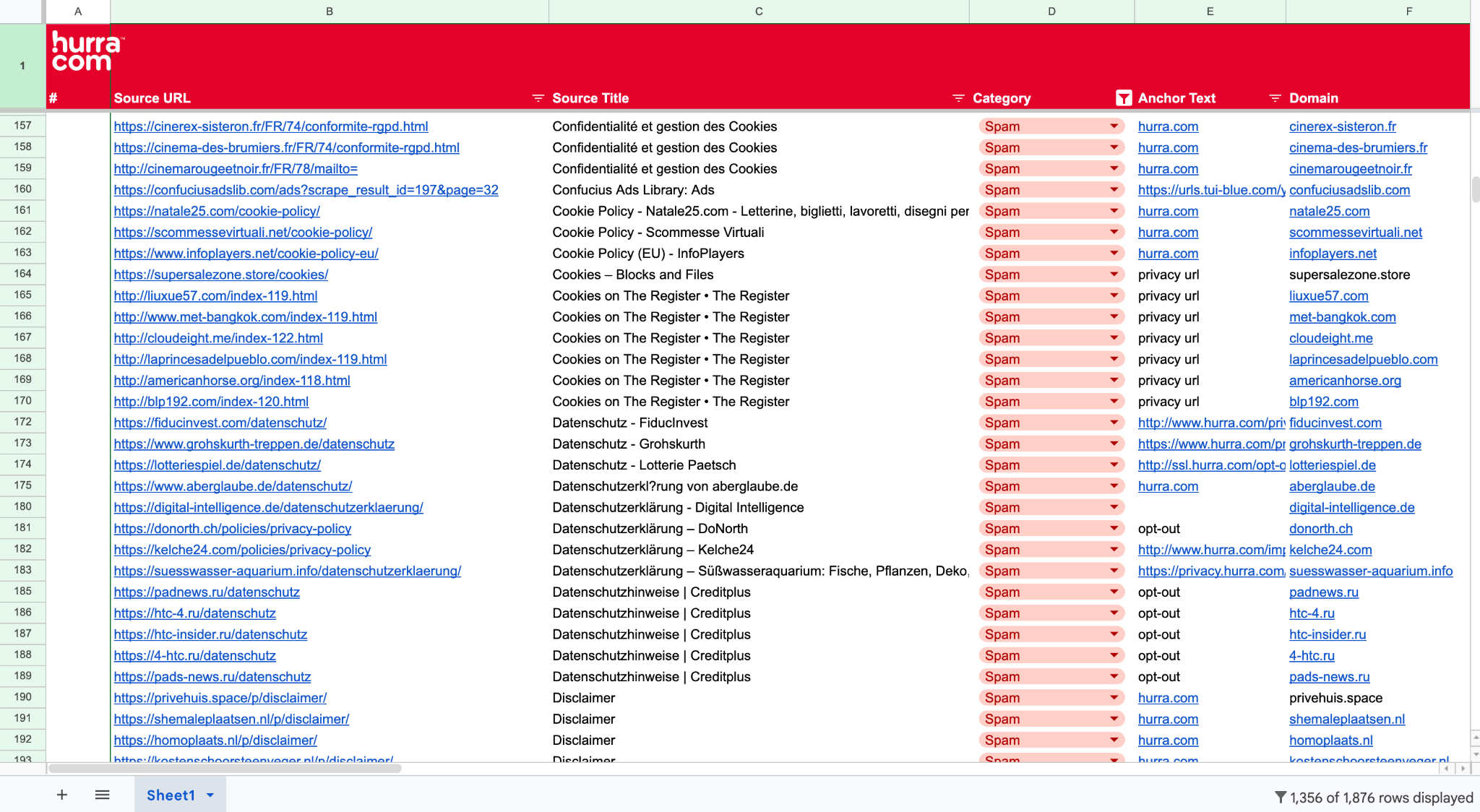The height and width of the screenshot is (812, 1480).
Task: Expand Spam category dropdown in row 172
Action: [x=1114, y=423]
